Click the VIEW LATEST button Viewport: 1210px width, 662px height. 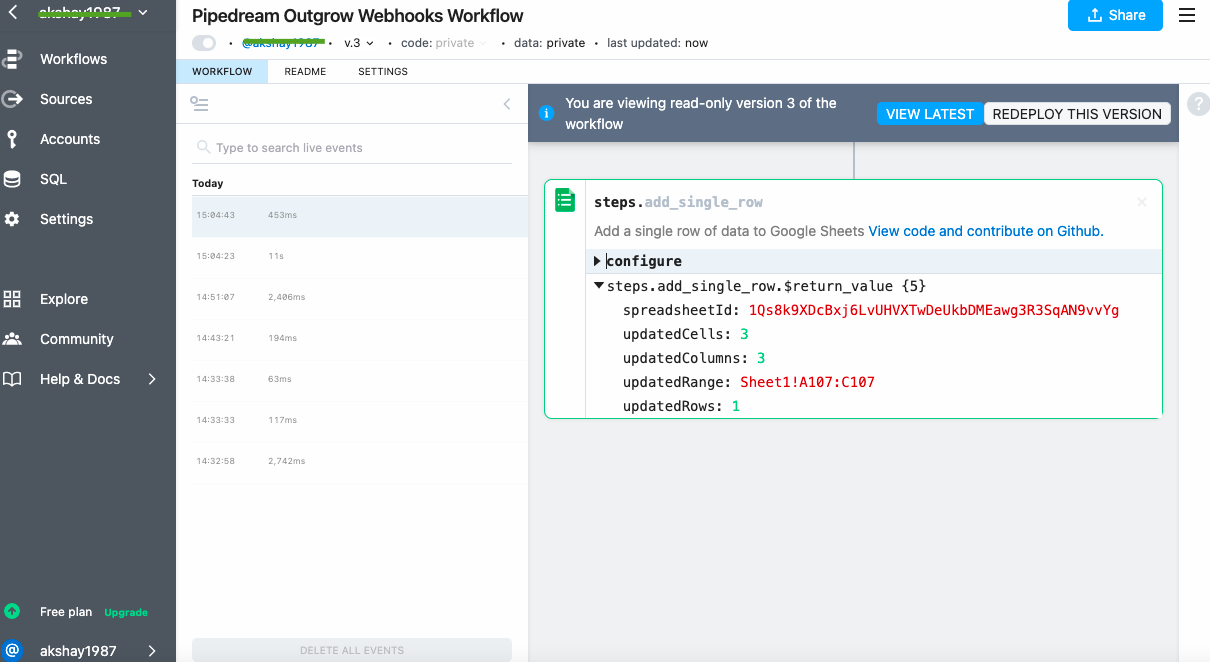pos(930,114)
